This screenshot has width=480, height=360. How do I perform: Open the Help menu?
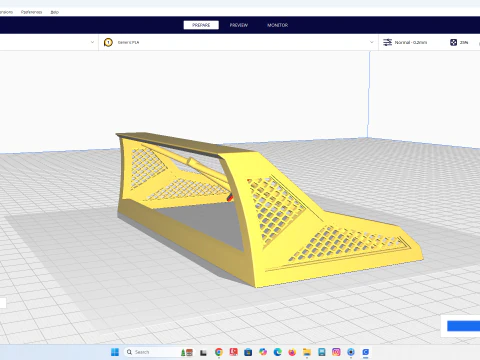55,12
